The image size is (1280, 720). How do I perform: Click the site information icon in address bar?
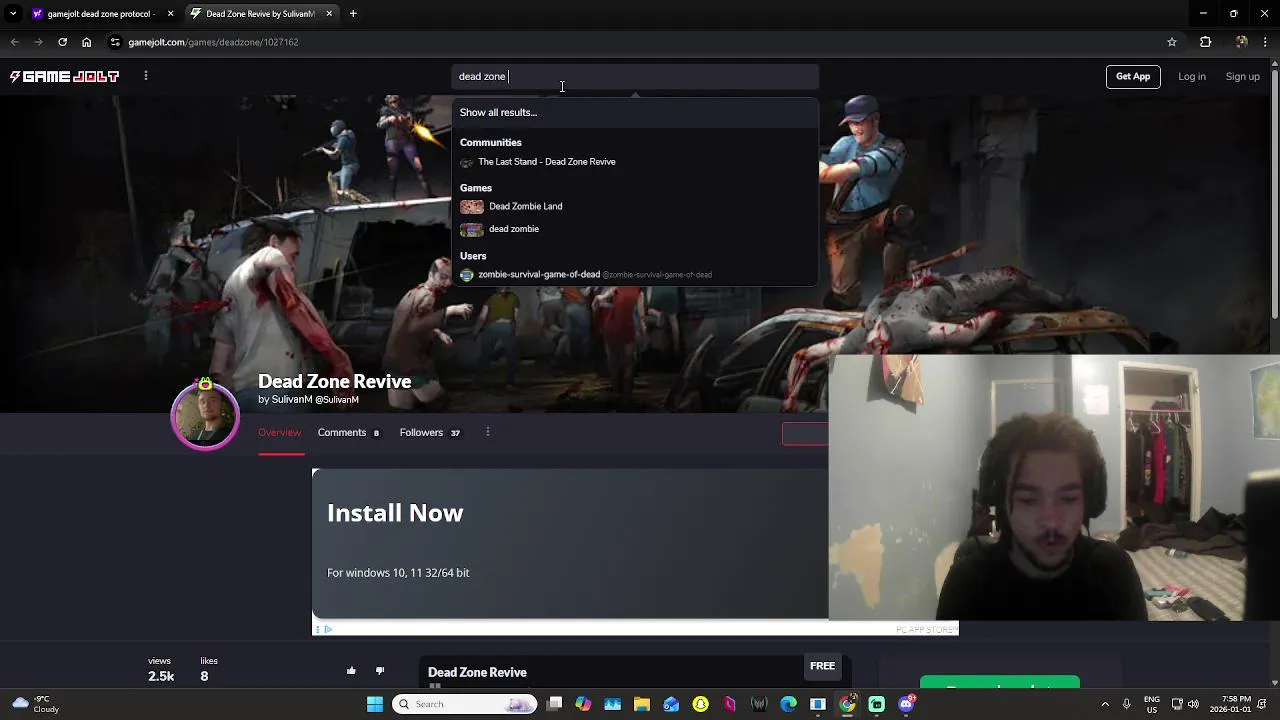click(116, 42)
